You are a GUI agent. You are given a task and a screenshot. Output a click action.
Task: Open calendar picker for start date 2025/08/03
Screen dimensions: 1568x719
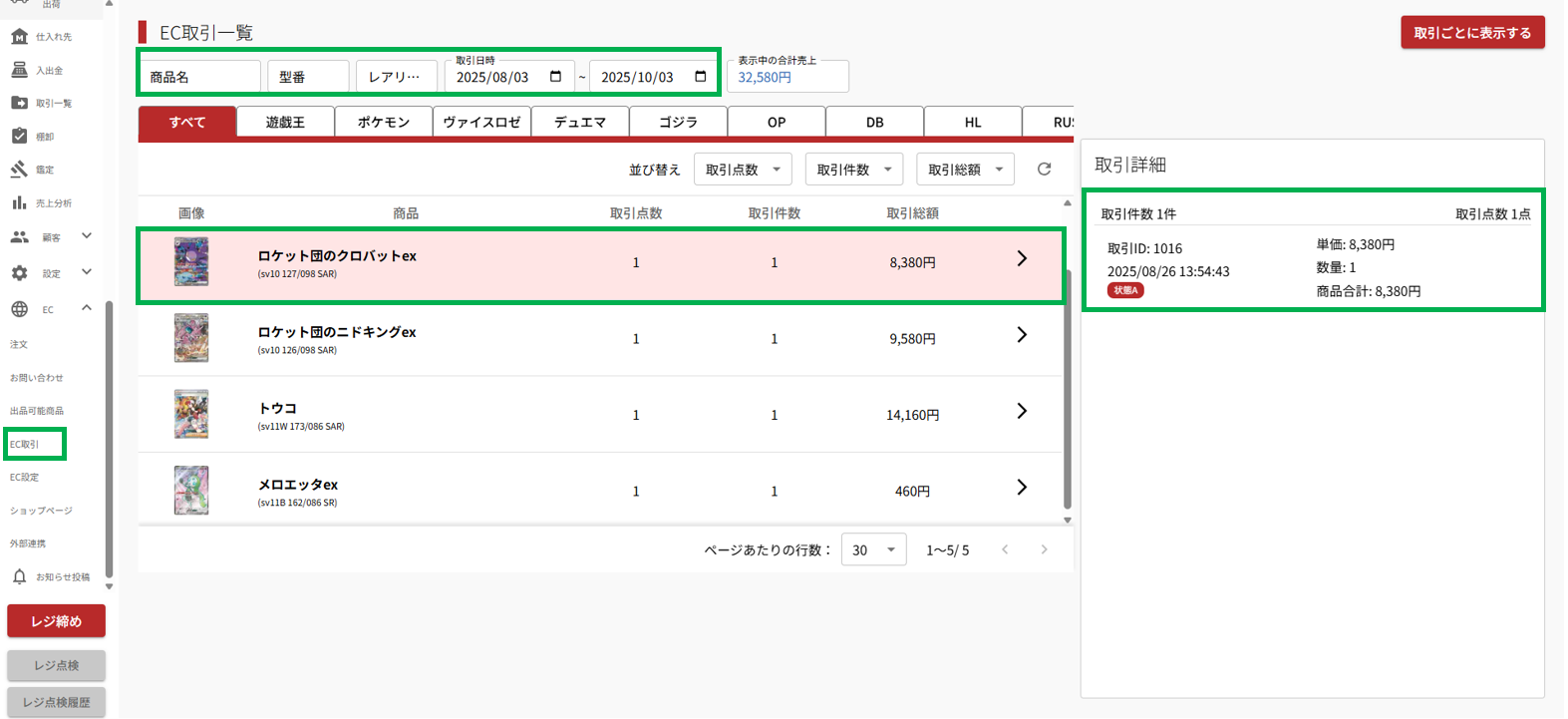555,77
